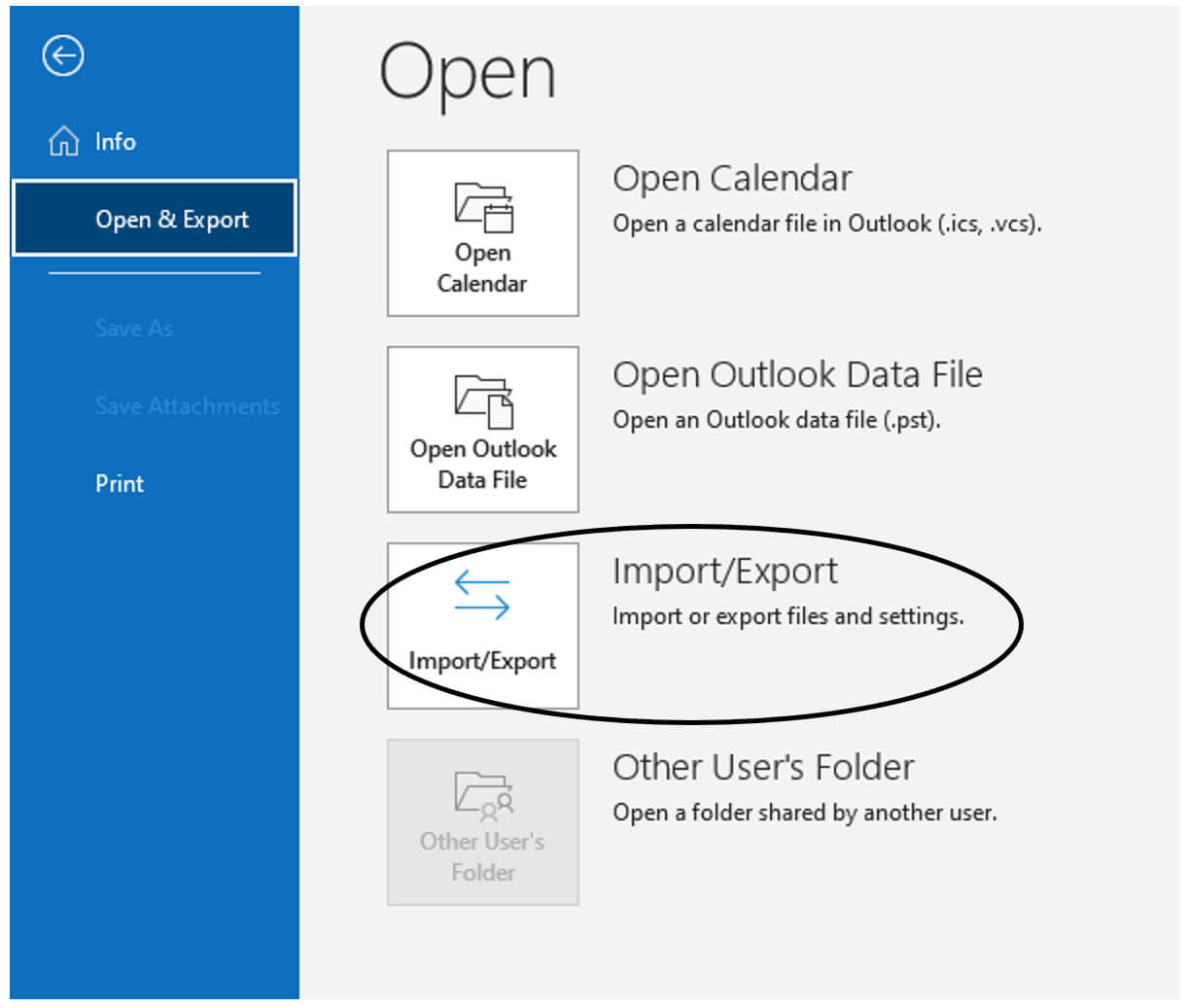The width and height of the screenshot is (1189, 1008).
Task: Click the import or export files description text
Action: pos(787,616)
